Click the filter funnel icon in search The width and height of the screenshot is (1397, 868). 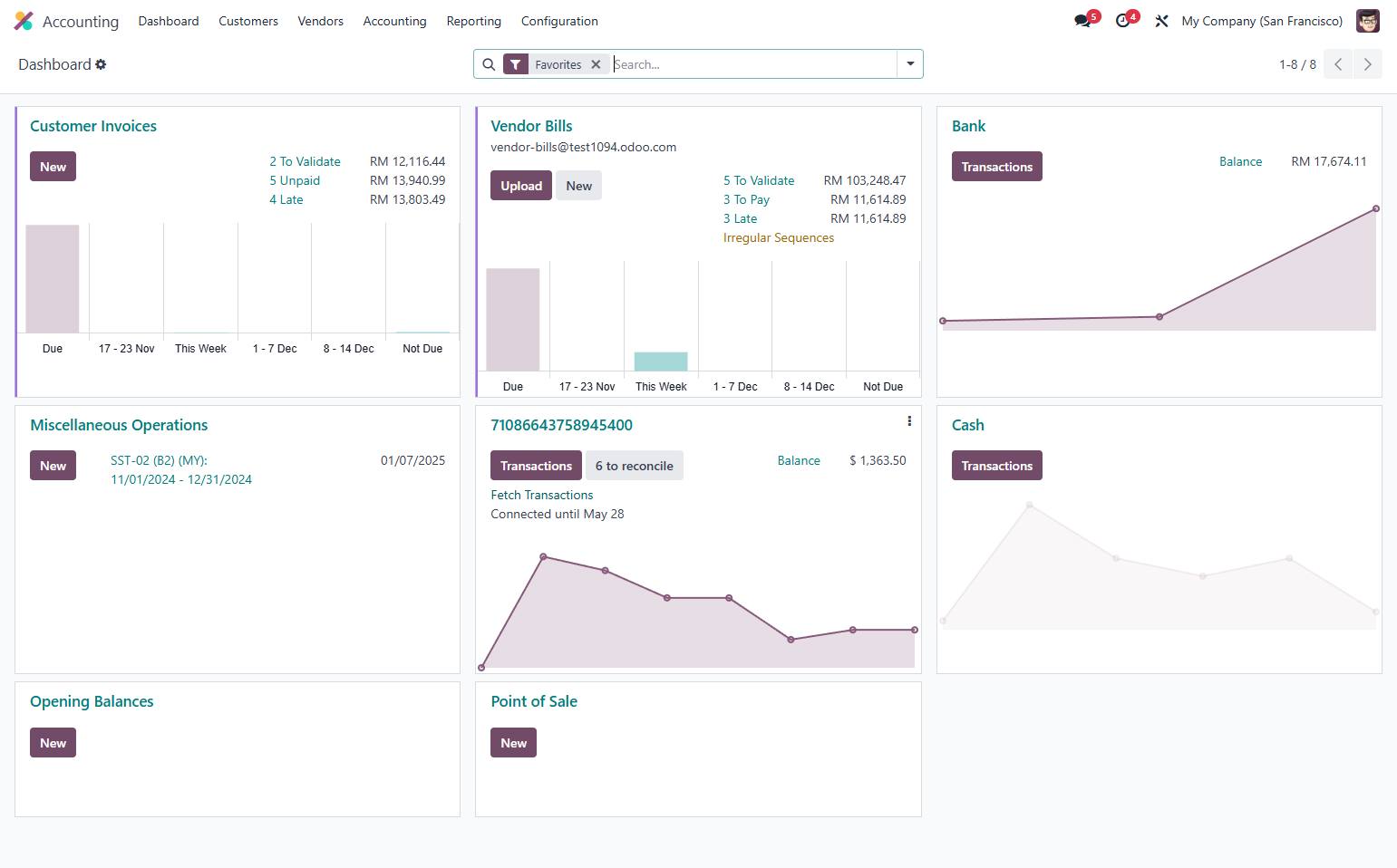pos(515,64)
